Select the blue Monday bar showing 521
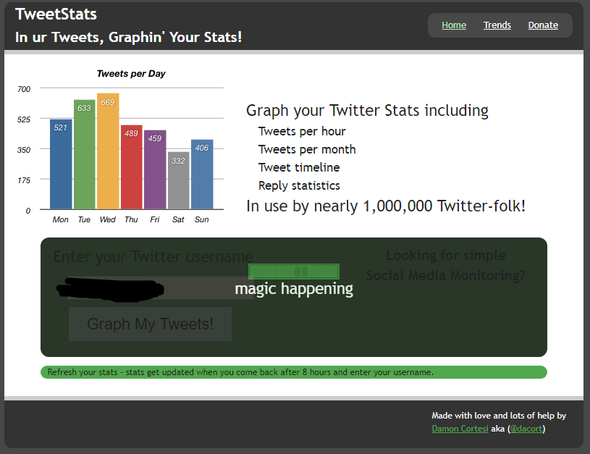The height and width of the screenshot is (454, 590). tap(61, 164)
